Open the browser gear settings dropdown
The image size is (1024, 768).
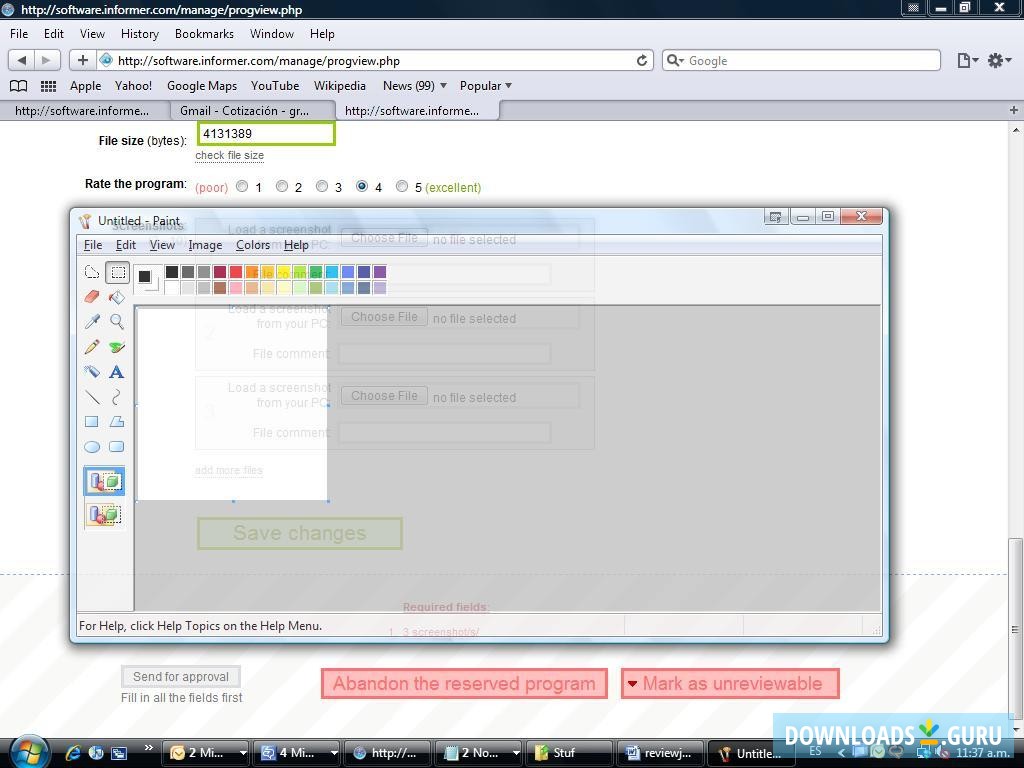(999, 61)
